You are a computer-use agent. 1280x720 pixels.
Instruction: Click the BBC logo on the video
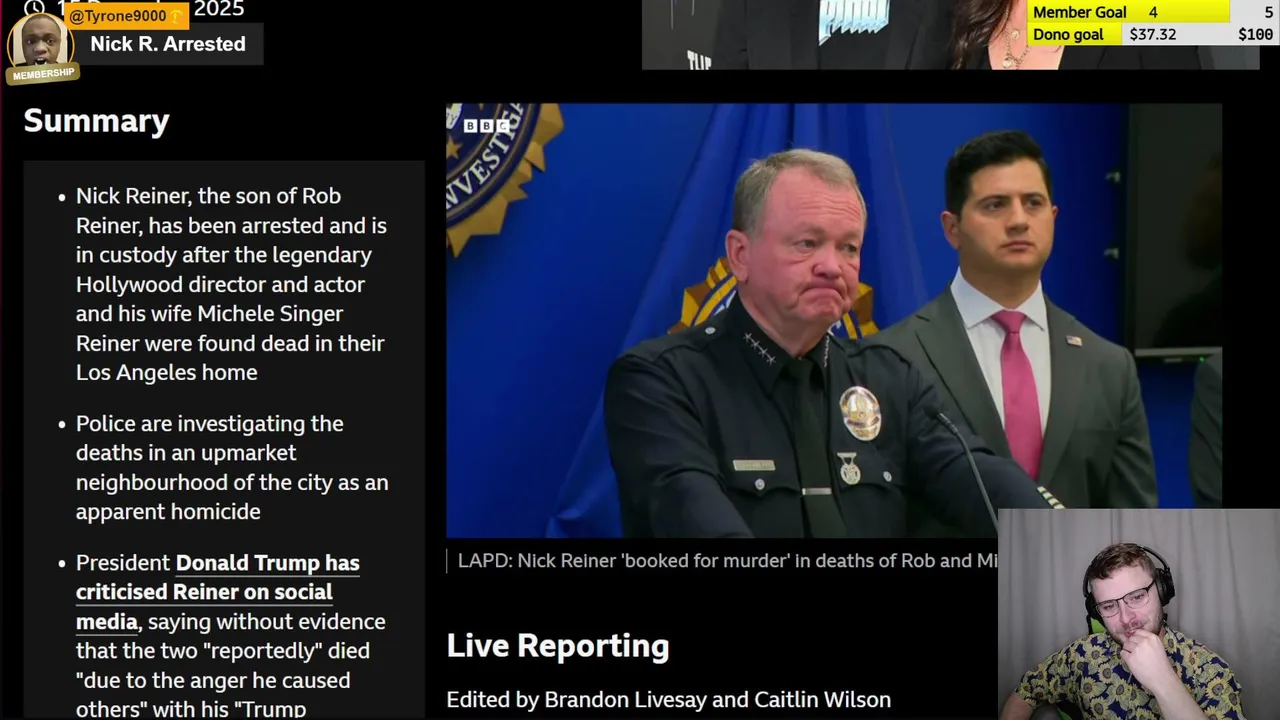point(486,126)
